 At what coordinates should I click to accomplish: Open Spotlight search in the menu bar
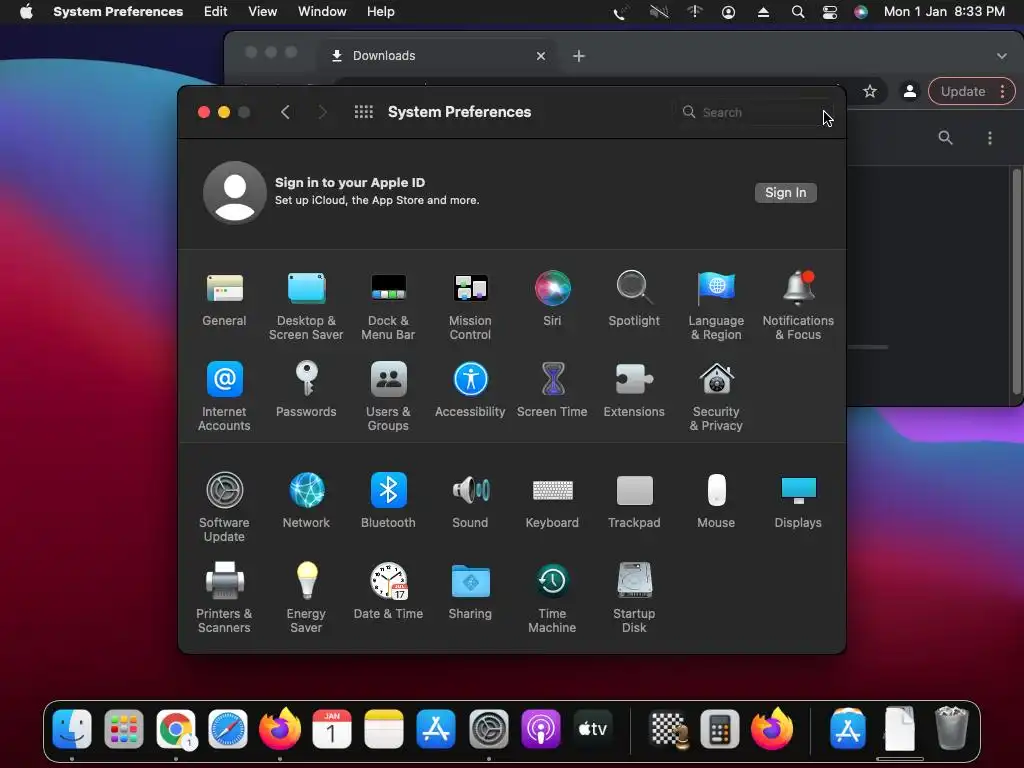click(x=797, y=12)
